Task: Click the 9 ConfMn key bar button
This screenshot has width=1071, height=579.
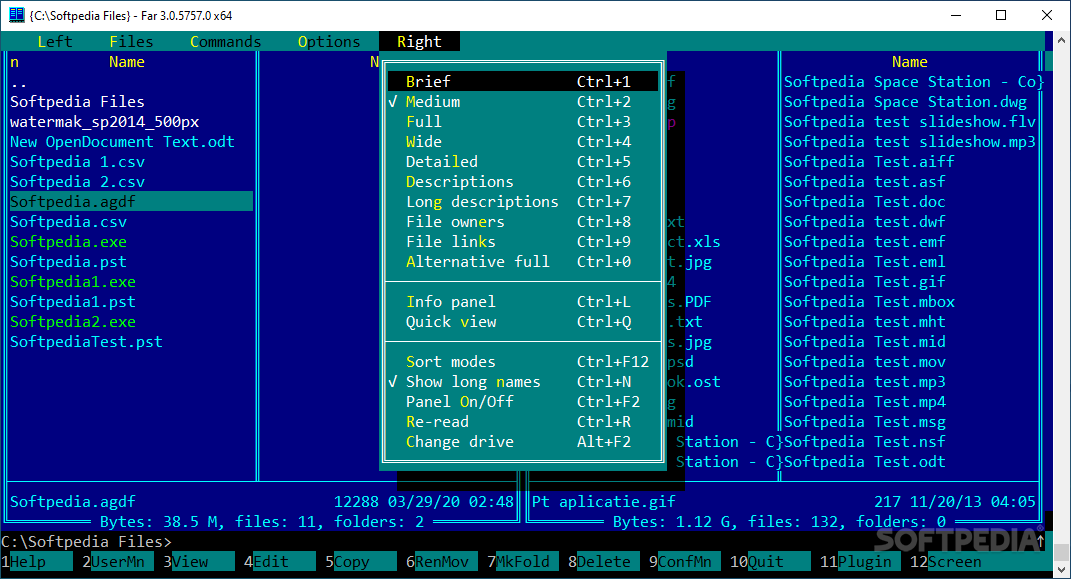Action: (684, 562)
